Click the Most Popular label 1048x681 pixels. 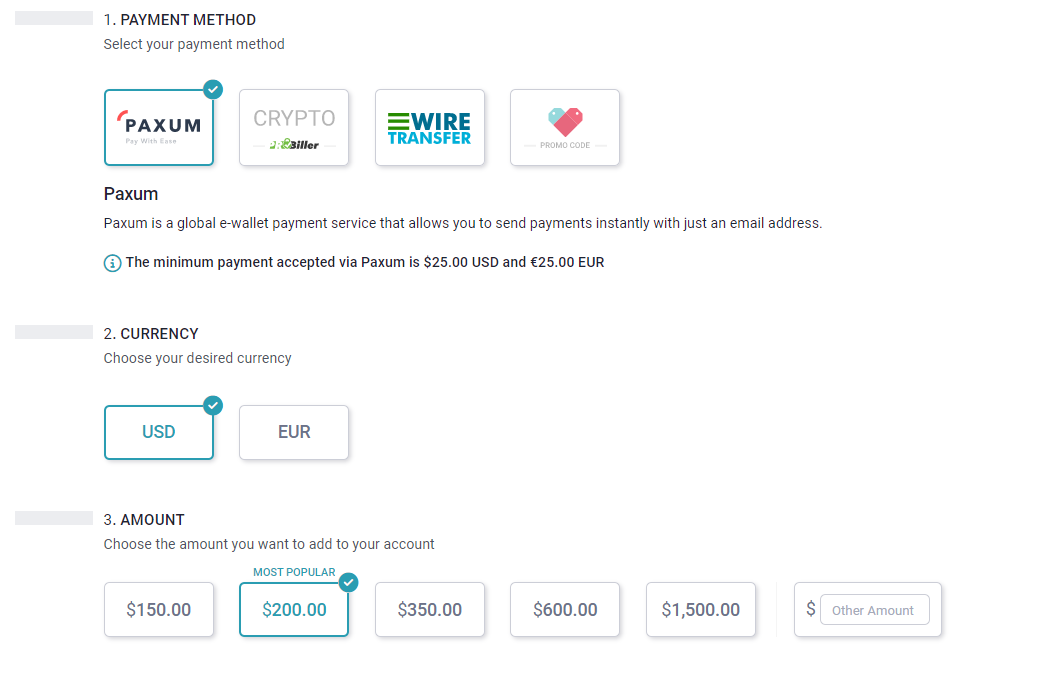pos(294,572)
